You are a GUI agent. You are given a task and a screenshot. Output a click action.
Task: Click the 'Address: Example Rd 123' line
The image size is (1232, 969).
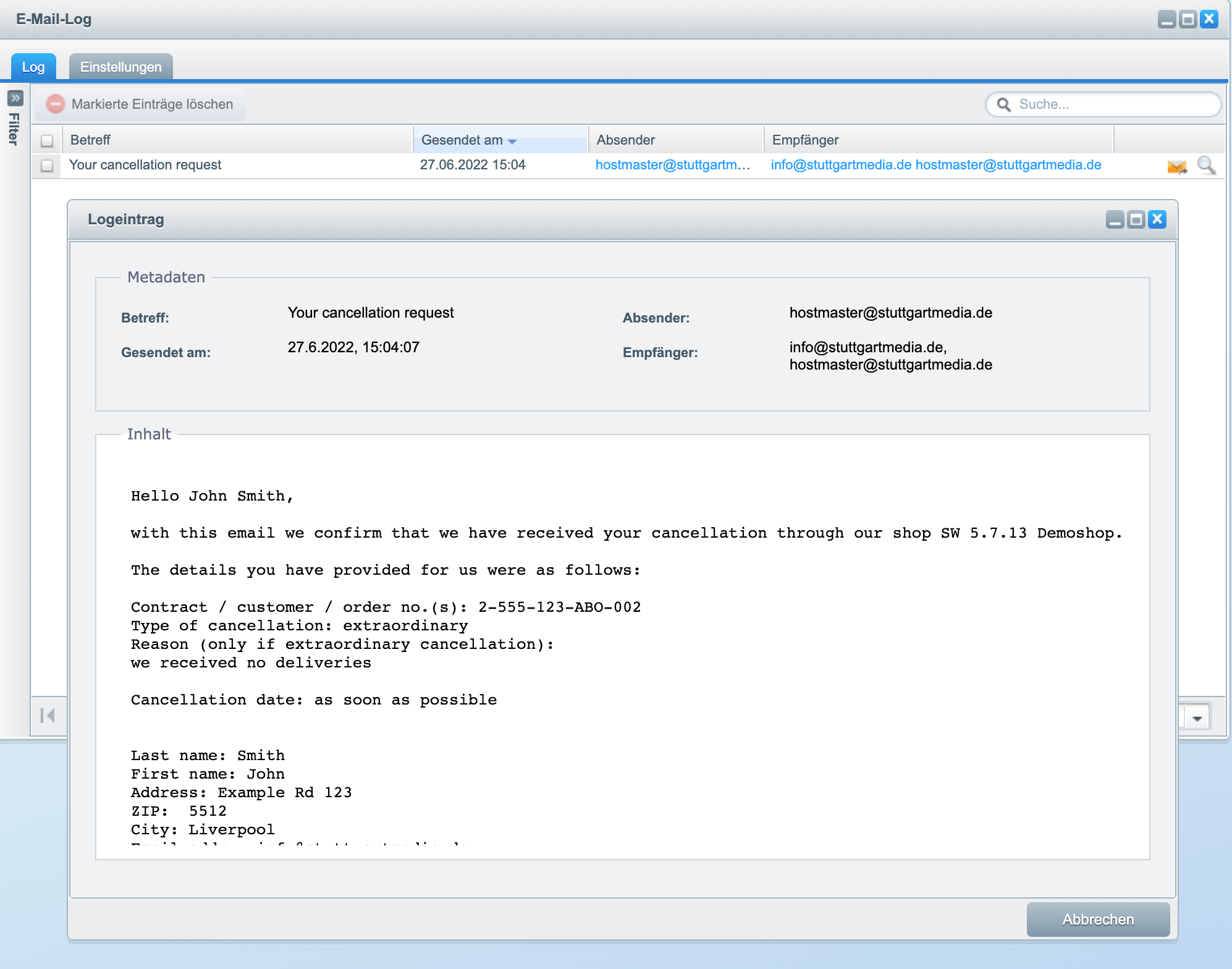[x=241, y=792]
